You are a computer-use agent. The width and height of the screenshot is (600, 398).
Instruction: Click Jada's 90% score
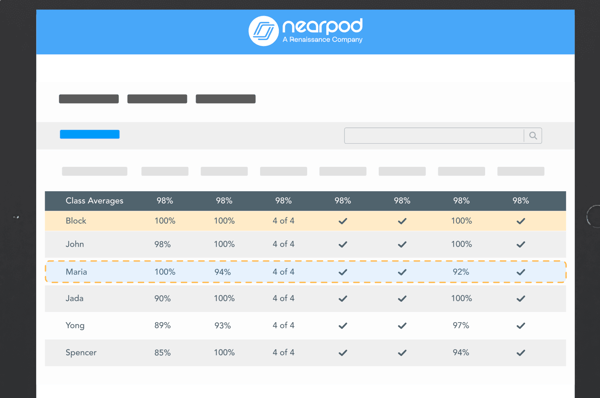click(x=163, y=298)
